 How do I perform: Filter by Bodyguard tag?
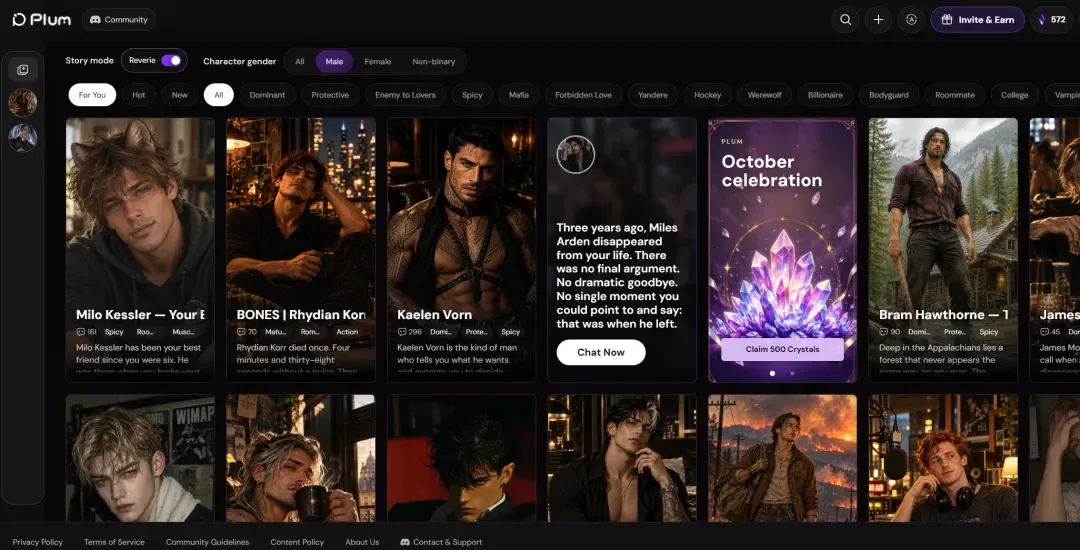pos(889,95)
